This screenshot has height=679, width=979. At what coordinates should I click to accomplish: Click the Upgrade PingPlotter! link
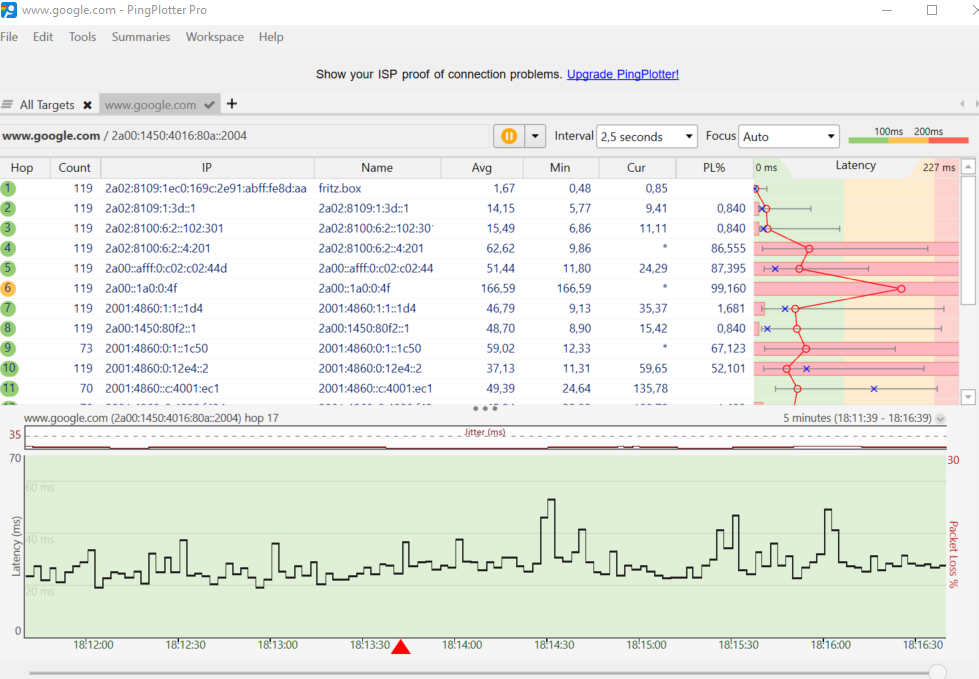(x=622, y=74)
